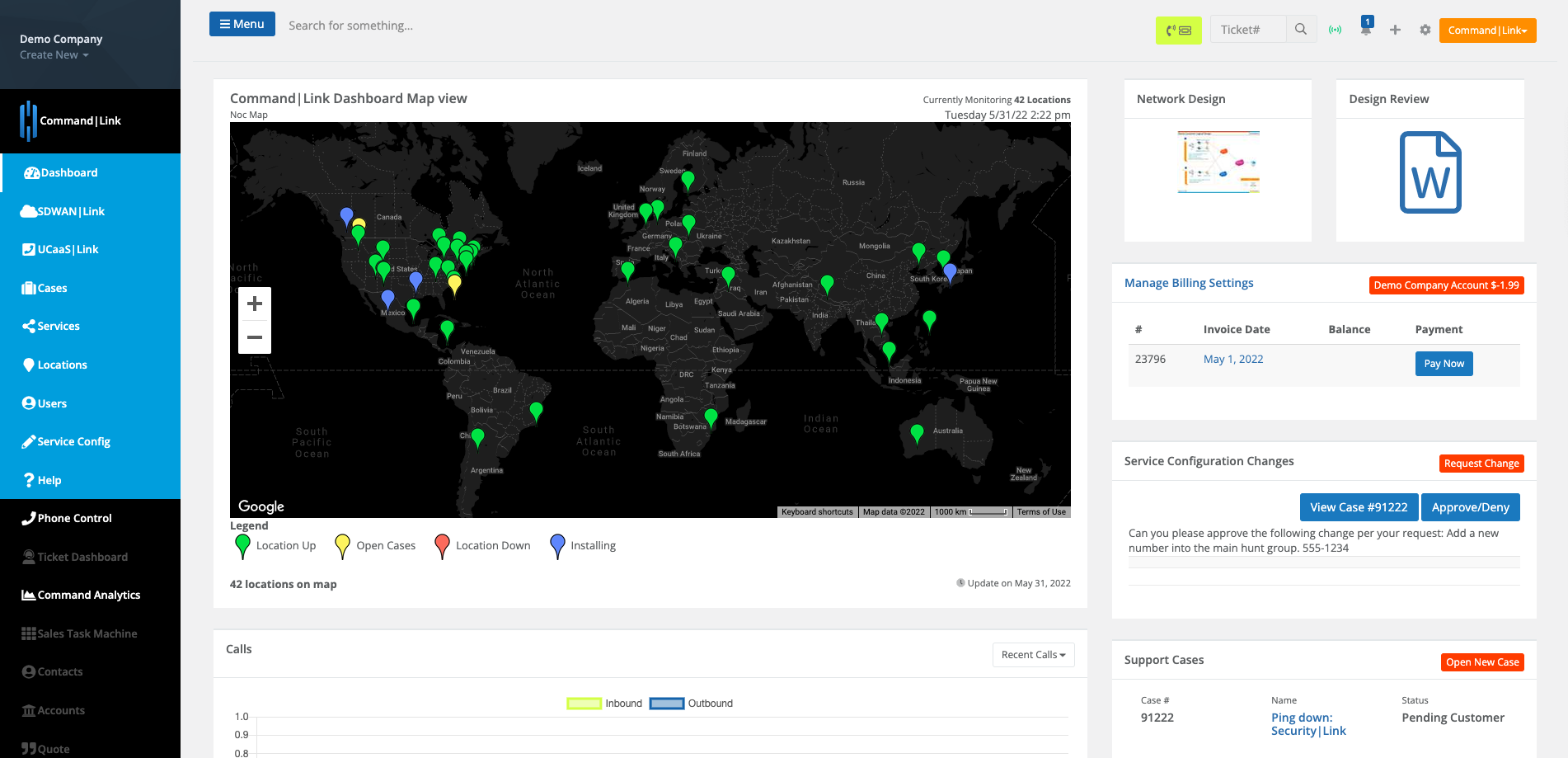1568x758 pixels.
Task: Click the Installing blue legend pin
Action: (557, 546)
